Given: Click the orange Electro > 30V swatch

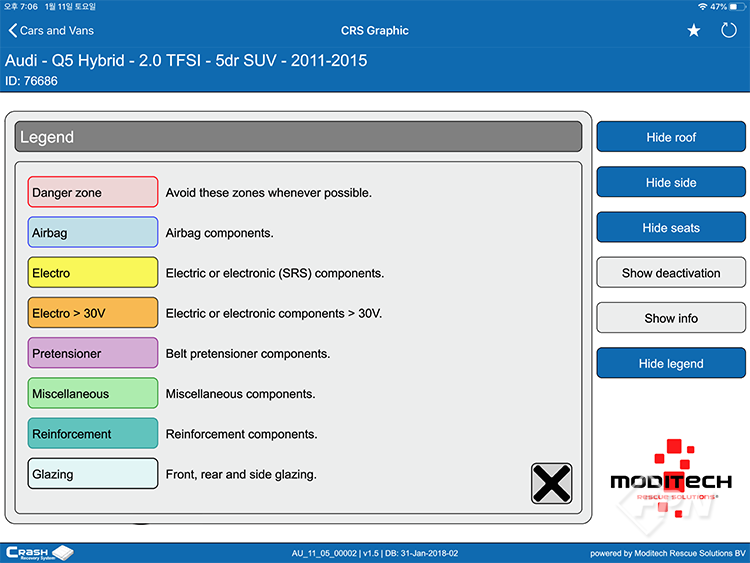Looking at the screenshot, I should pyautogui.click(x=93, y=313).
